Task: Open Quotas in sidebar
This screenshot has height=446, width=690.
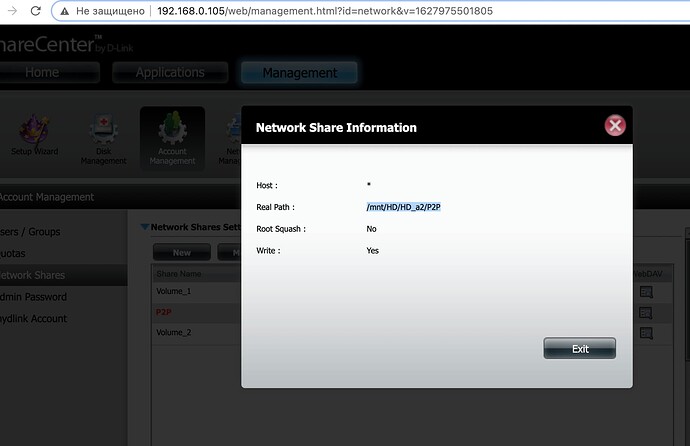Action: point(13,254)
